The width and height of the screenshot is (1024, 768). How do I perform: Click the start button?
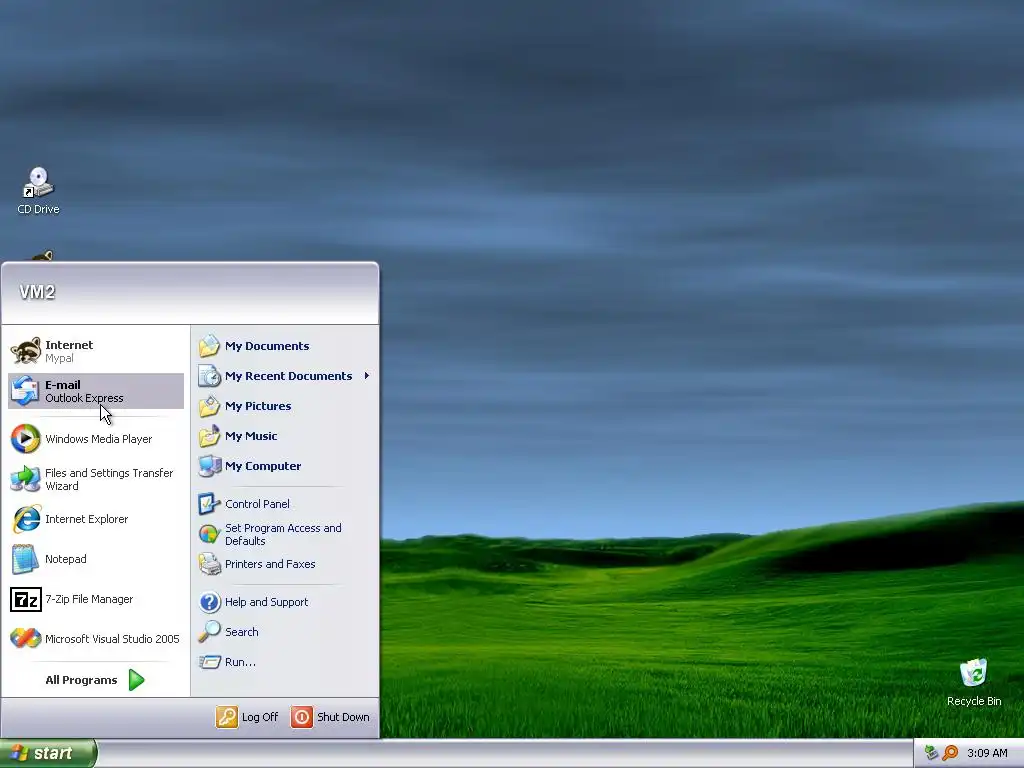[x=48, y=753]
